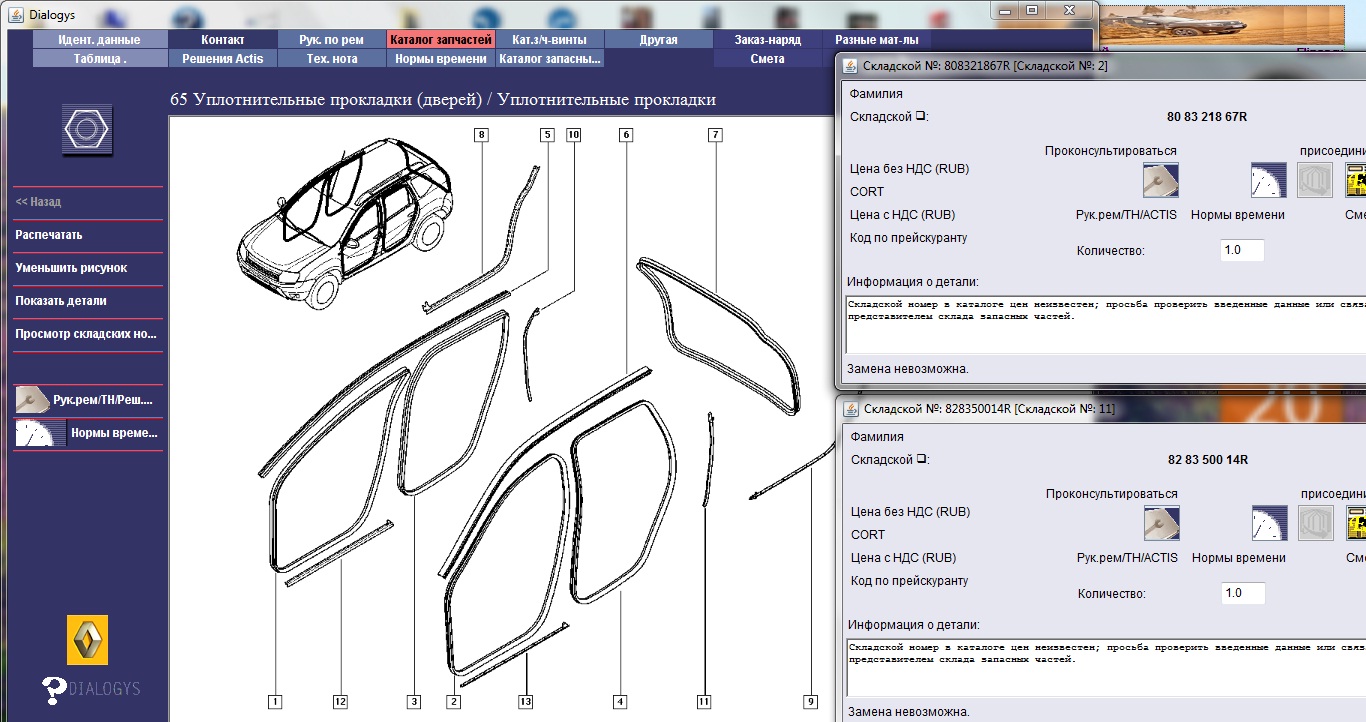Click Показать детали in the sidebar
The height and width of the screenshot is (722, 1366).
pos(61,301)
